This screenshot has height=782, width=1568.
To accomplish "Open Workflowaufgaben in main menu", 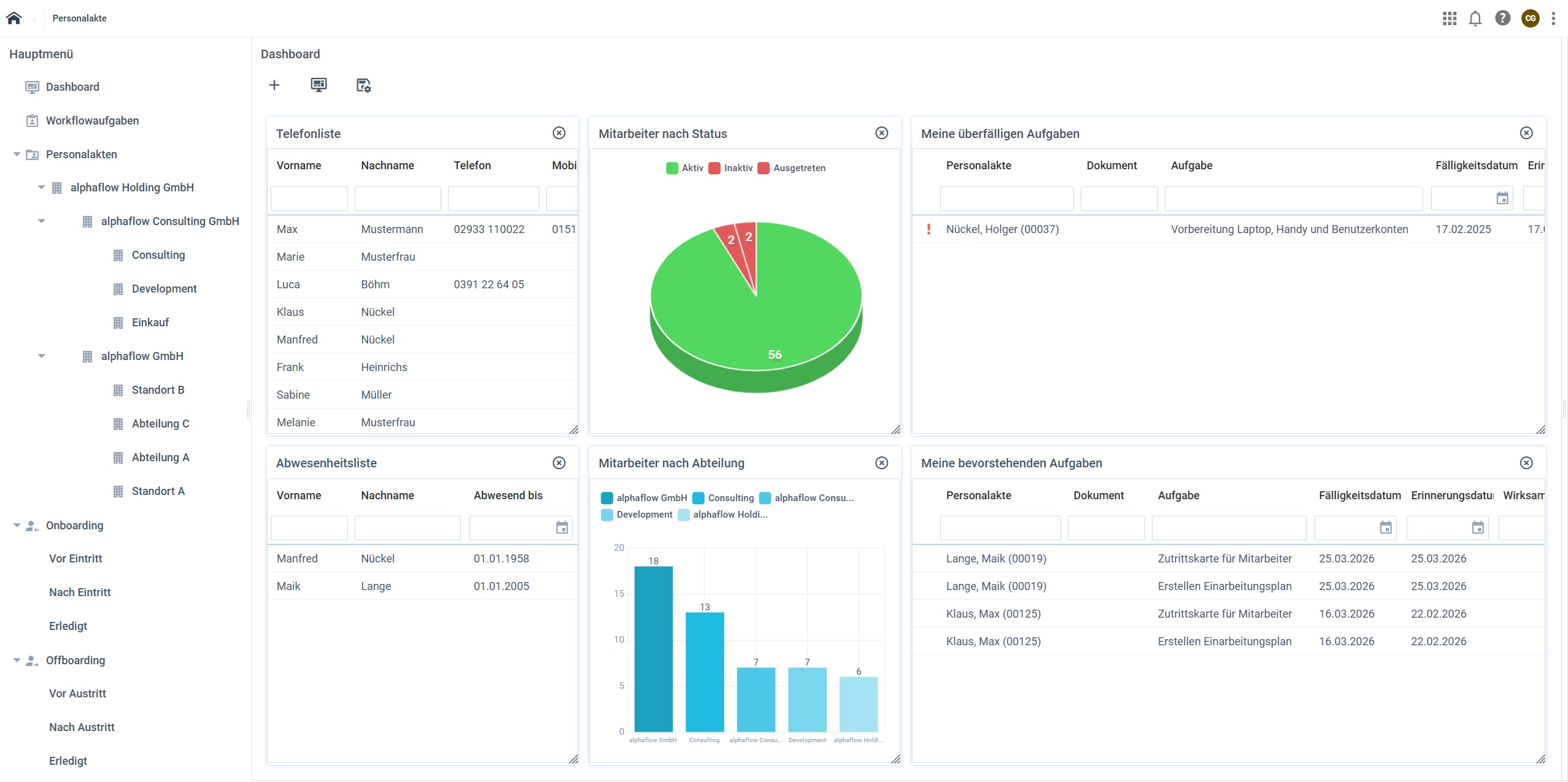I will click(92, 121).
